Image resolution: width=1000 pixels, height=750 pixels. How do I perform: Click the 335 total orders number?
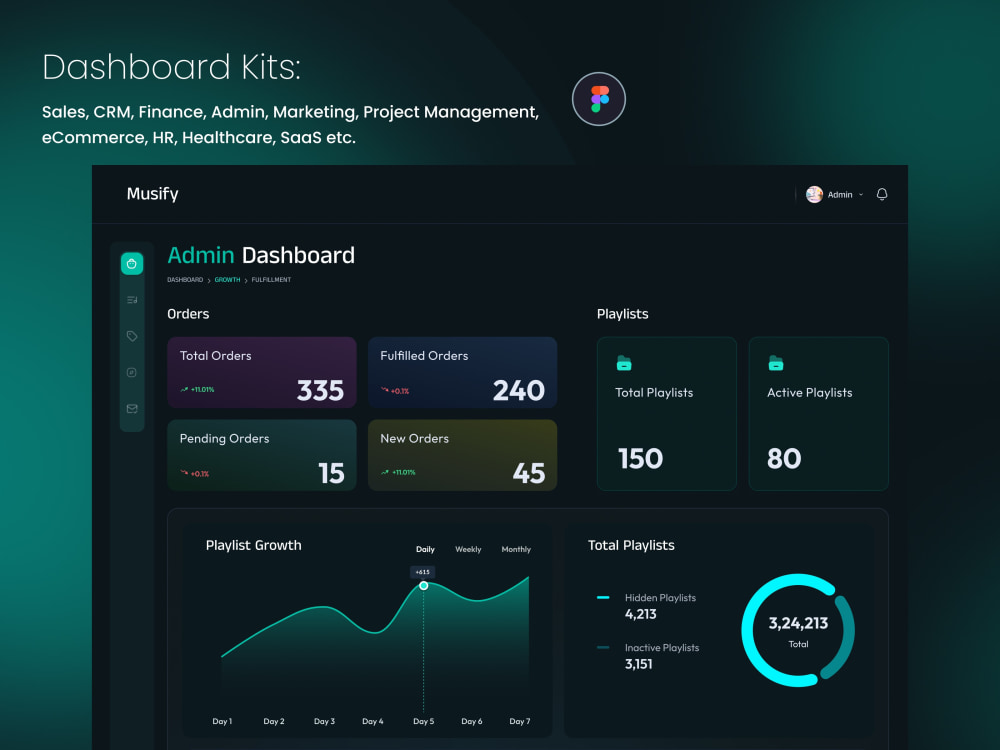pyautogui.click(x=320, y=391)
